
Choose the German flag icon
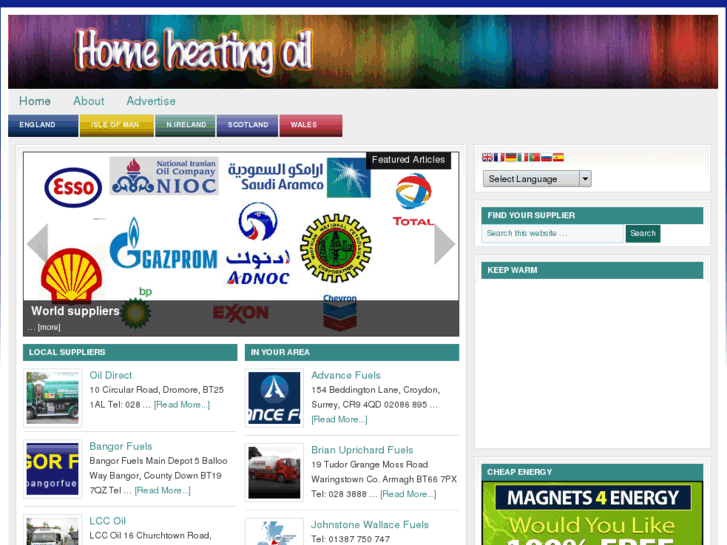click(511, 157)
